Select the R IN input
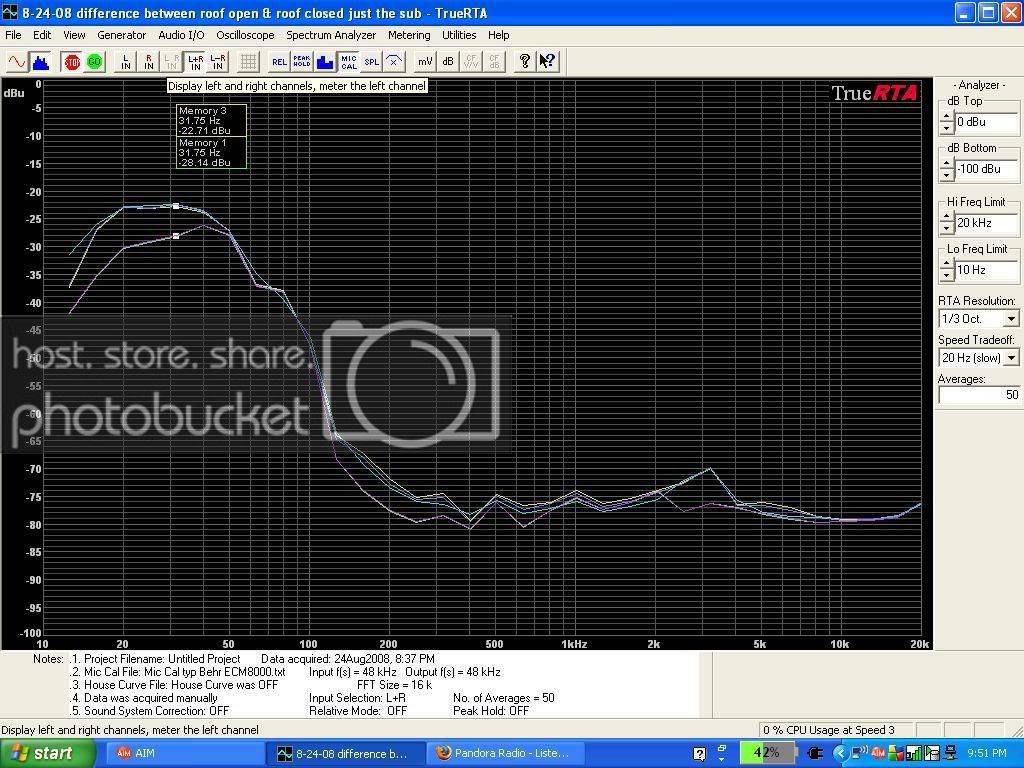The height and width of the screenshot is (768, 1024). 149,62
